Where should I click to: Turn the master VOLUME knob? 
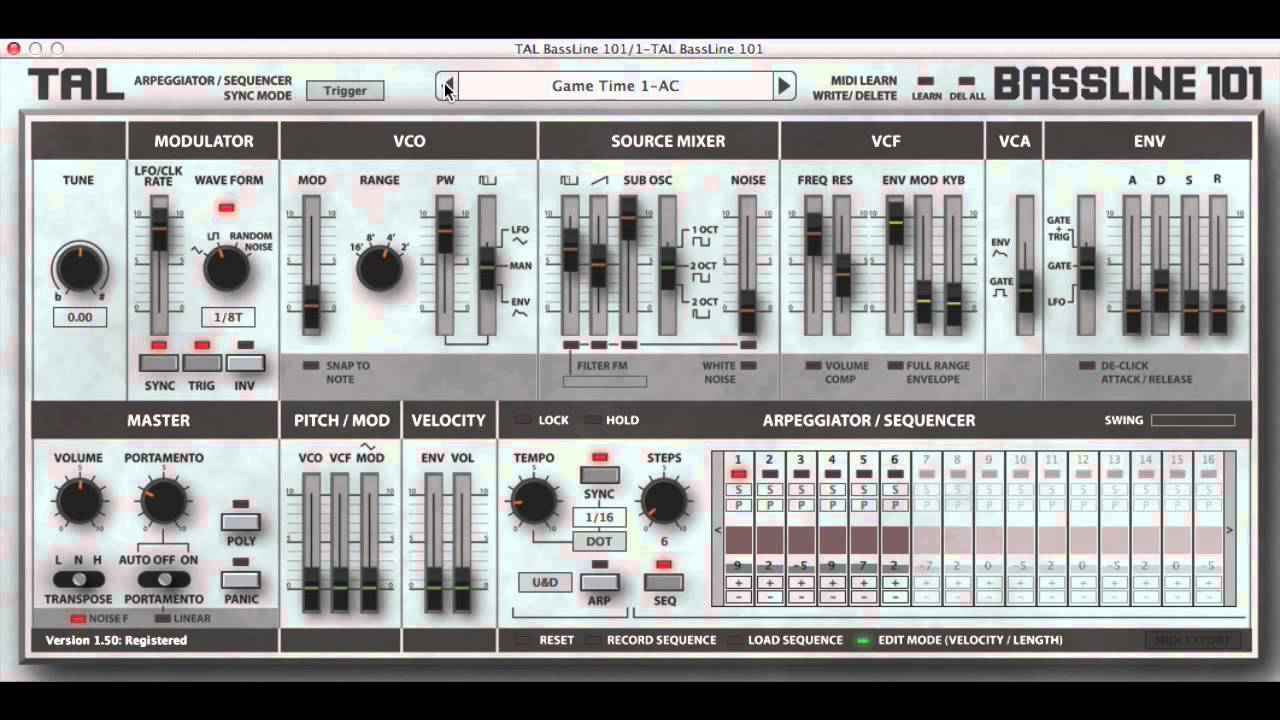click(79, 500)
